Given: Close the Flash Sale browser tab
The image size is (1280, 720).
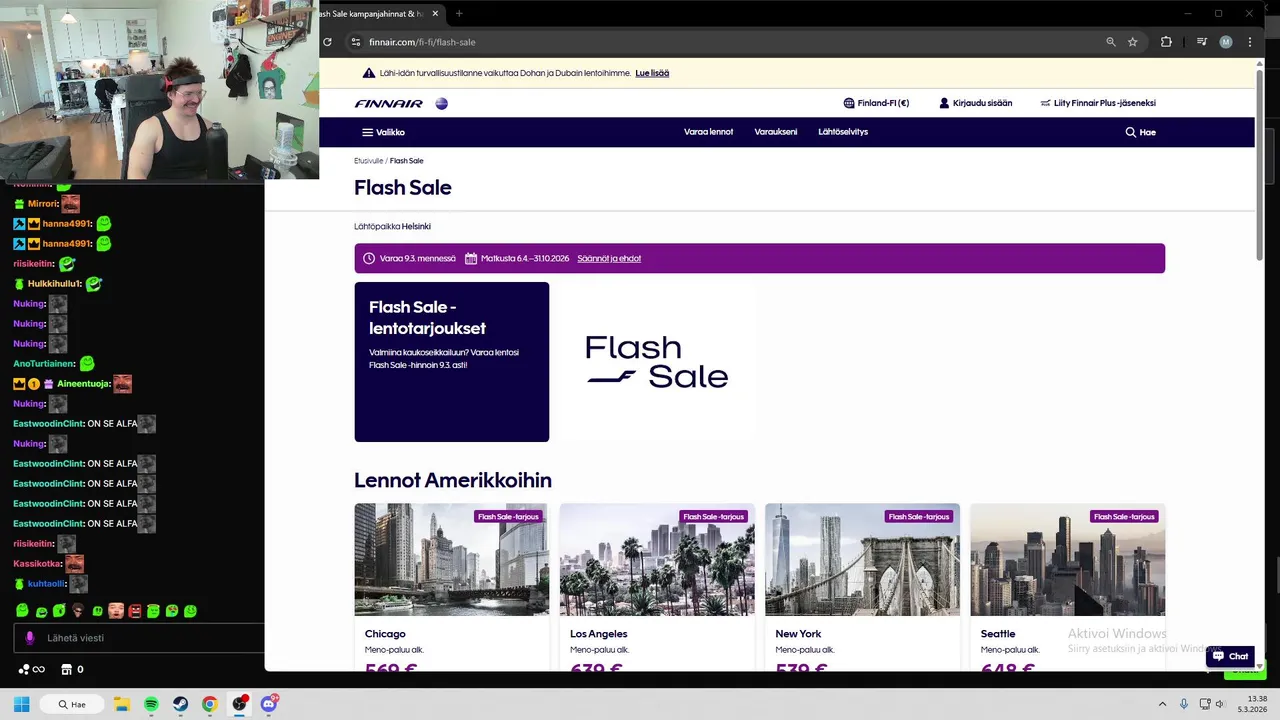Looking at the screenshot, I should point(435,13).
